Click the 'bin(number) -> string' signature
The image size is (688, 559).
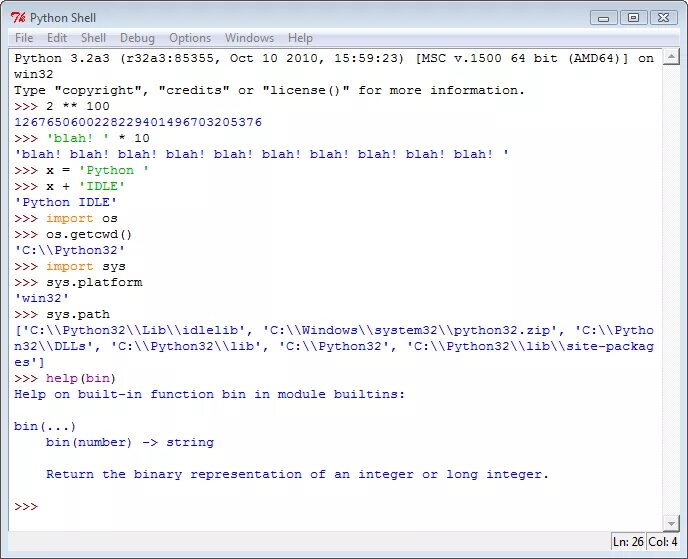tap(130, 442)
